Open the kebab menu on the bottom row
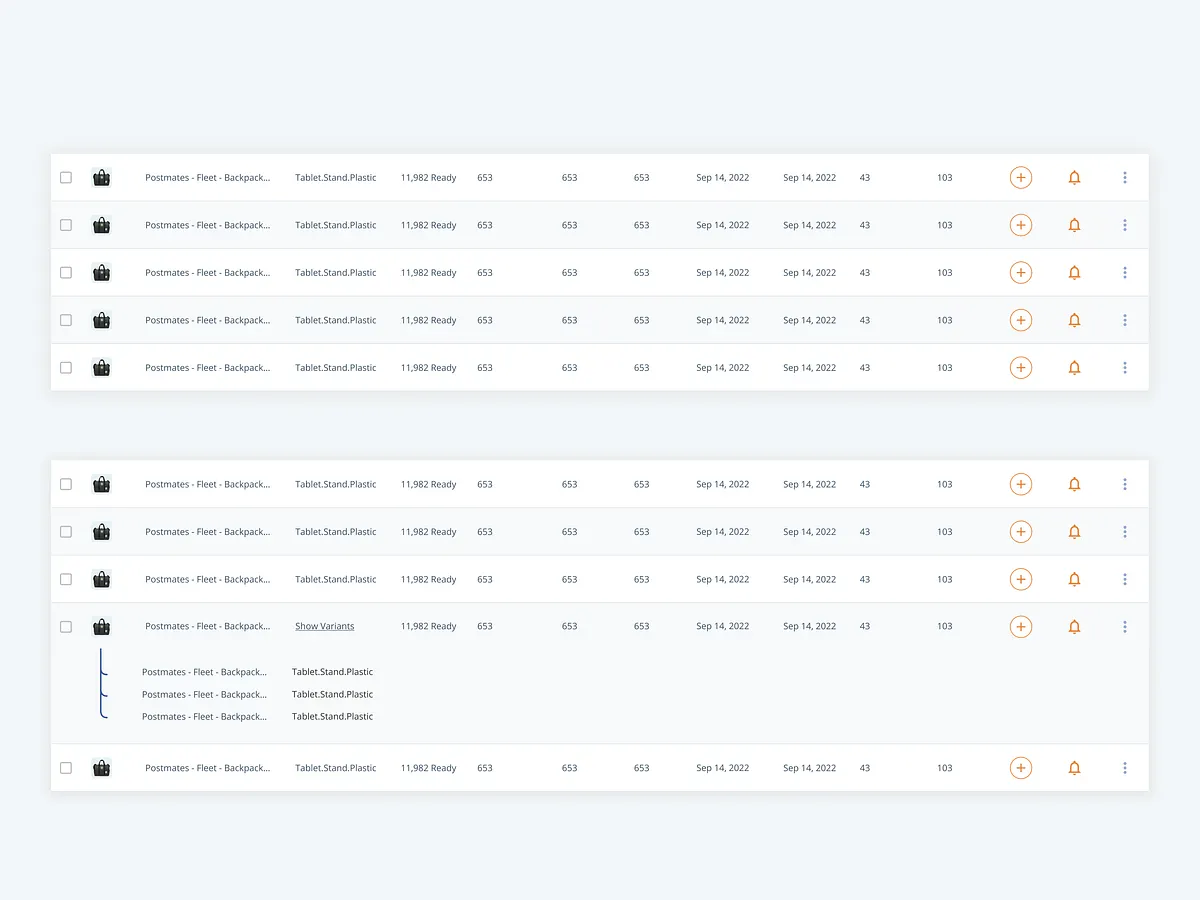1200x900 pixels. click(x=1125, y=767)
